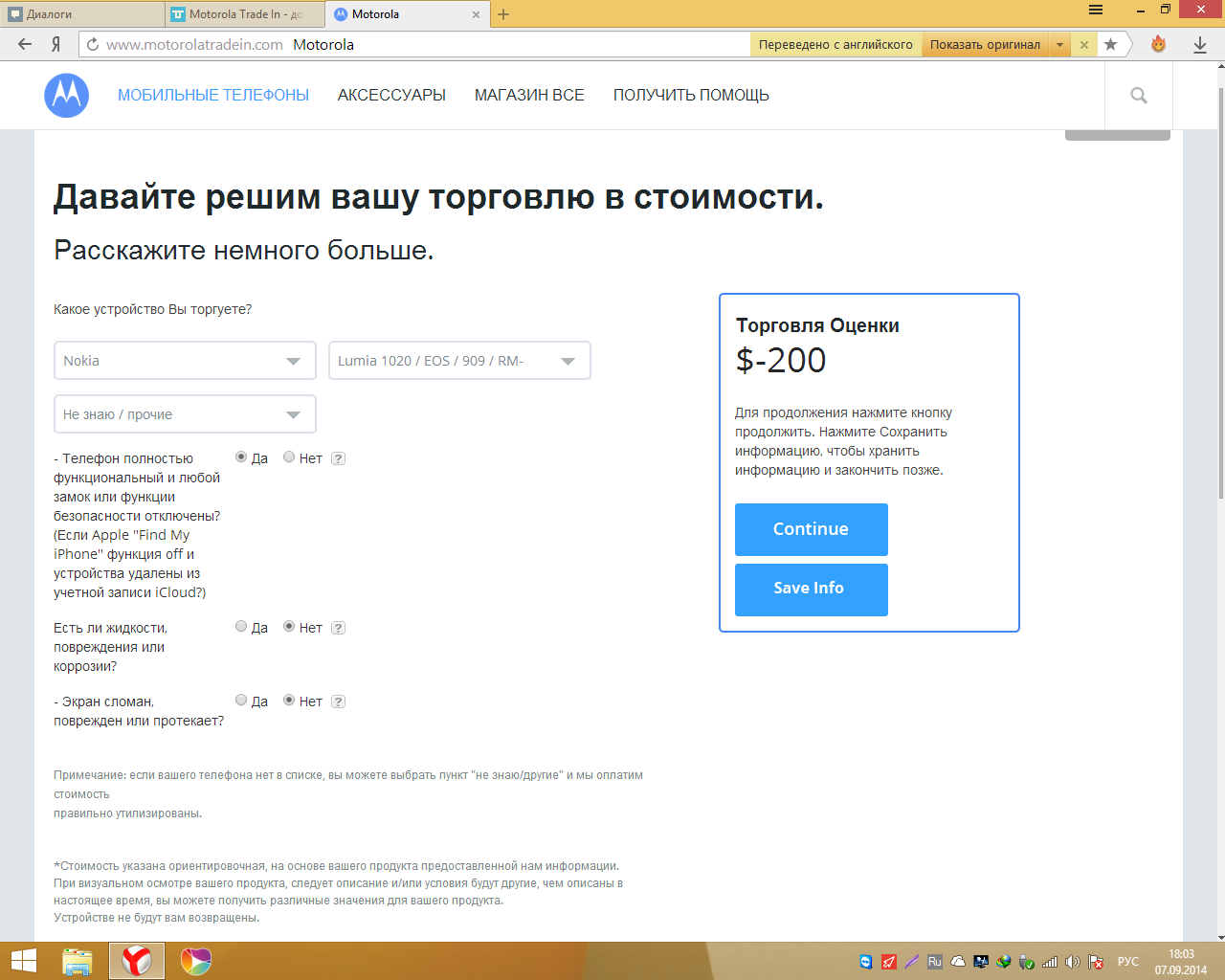Click Переведено с английского label
This screenshot has height=980, width=1225.
click(835, 44)
